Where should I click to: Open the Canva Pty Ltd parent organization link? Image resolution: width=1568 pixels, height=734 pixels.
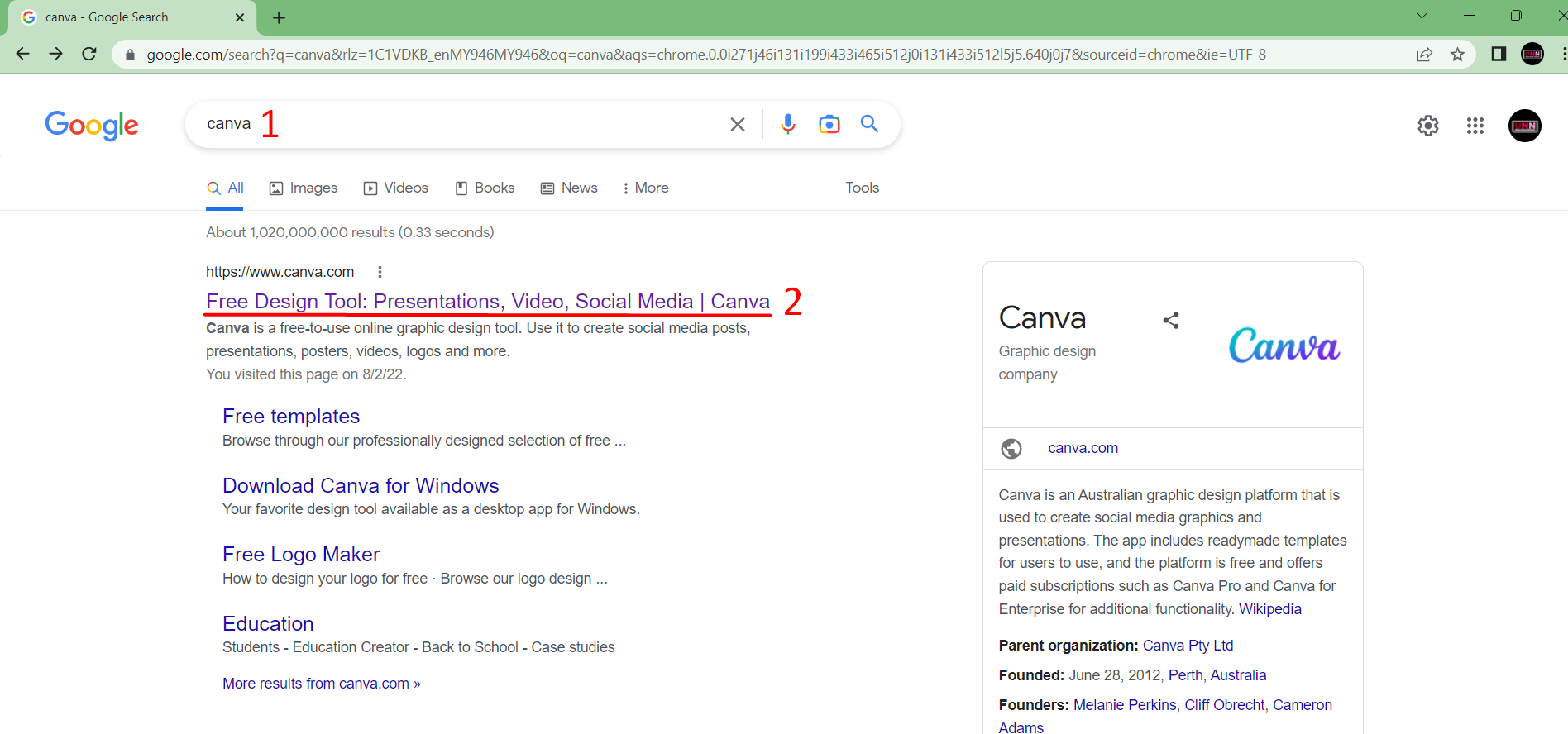pyautogui.click(x=1188, y=646)
